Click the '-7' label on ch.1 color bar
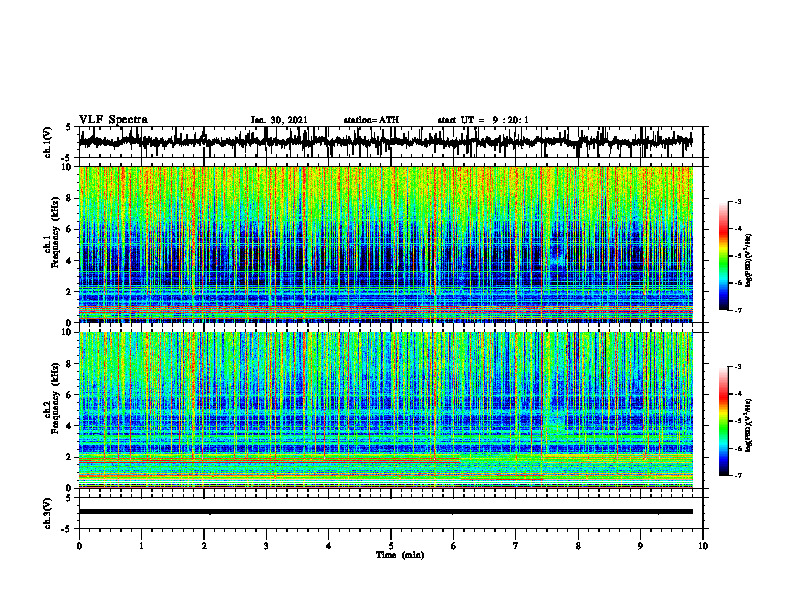Viewport: 792px width, 612px height. click(x=737, y=310)
